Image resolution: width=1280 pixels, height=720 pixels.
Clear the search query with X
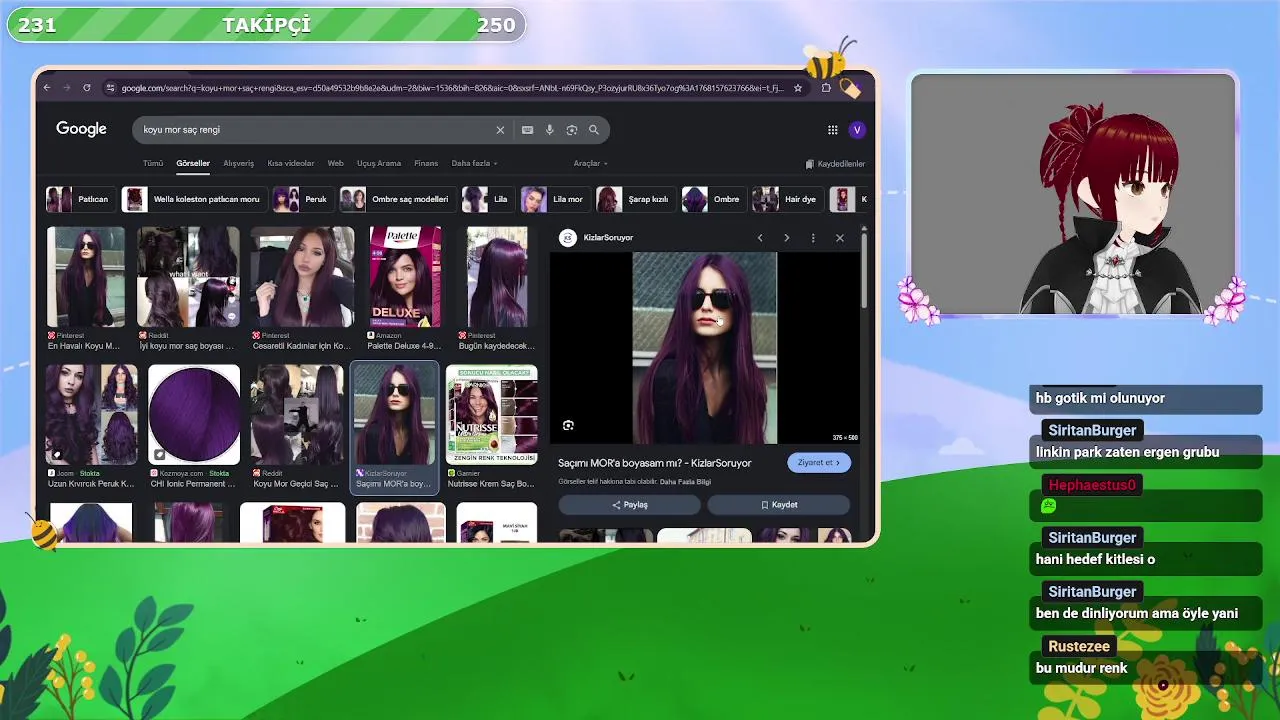tap(500, 130)
